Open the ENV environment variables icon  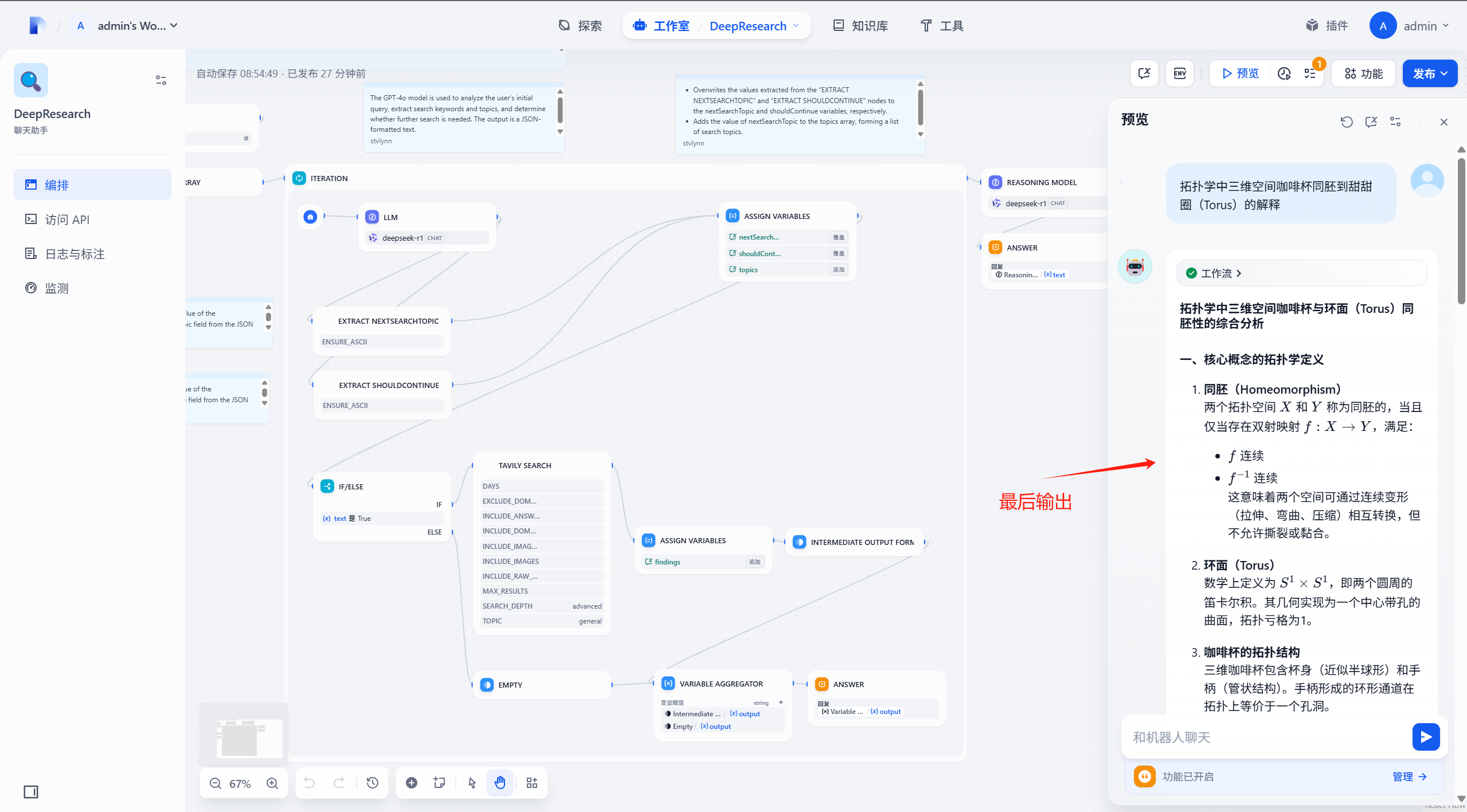tap(1180, 73)
